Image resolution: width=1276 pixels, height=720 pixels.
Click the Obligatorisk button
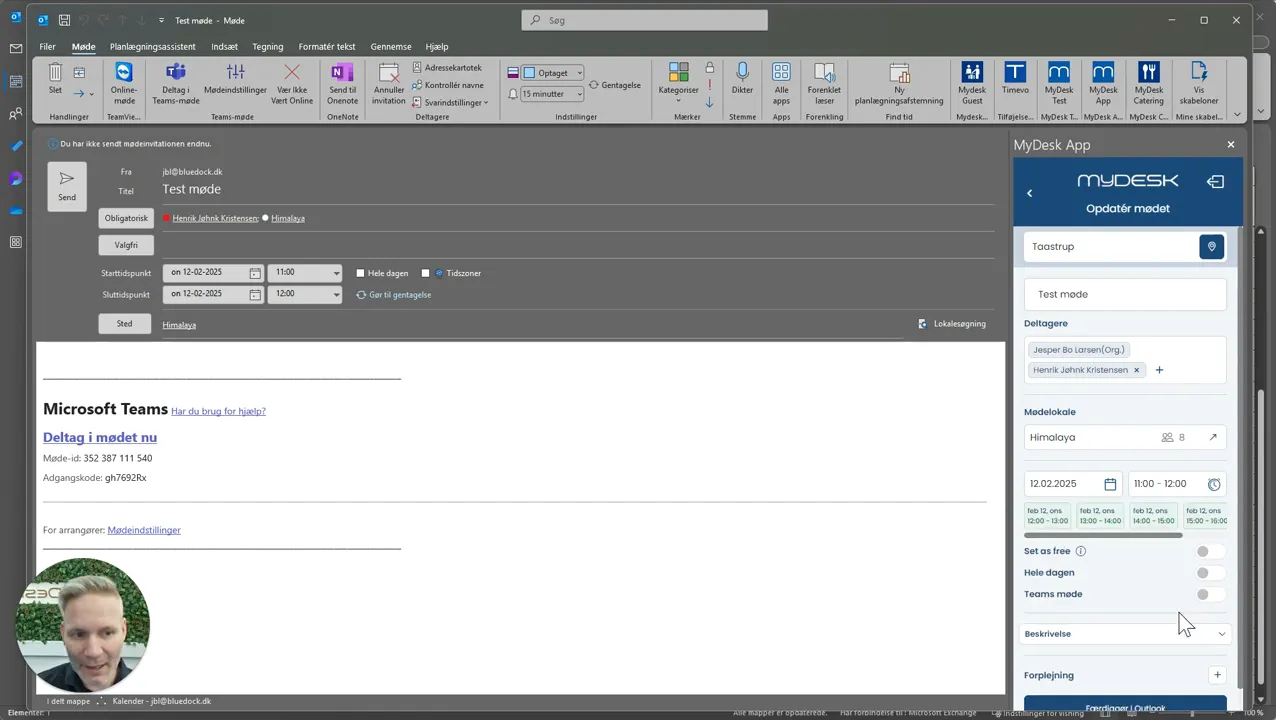pos(126,218)
